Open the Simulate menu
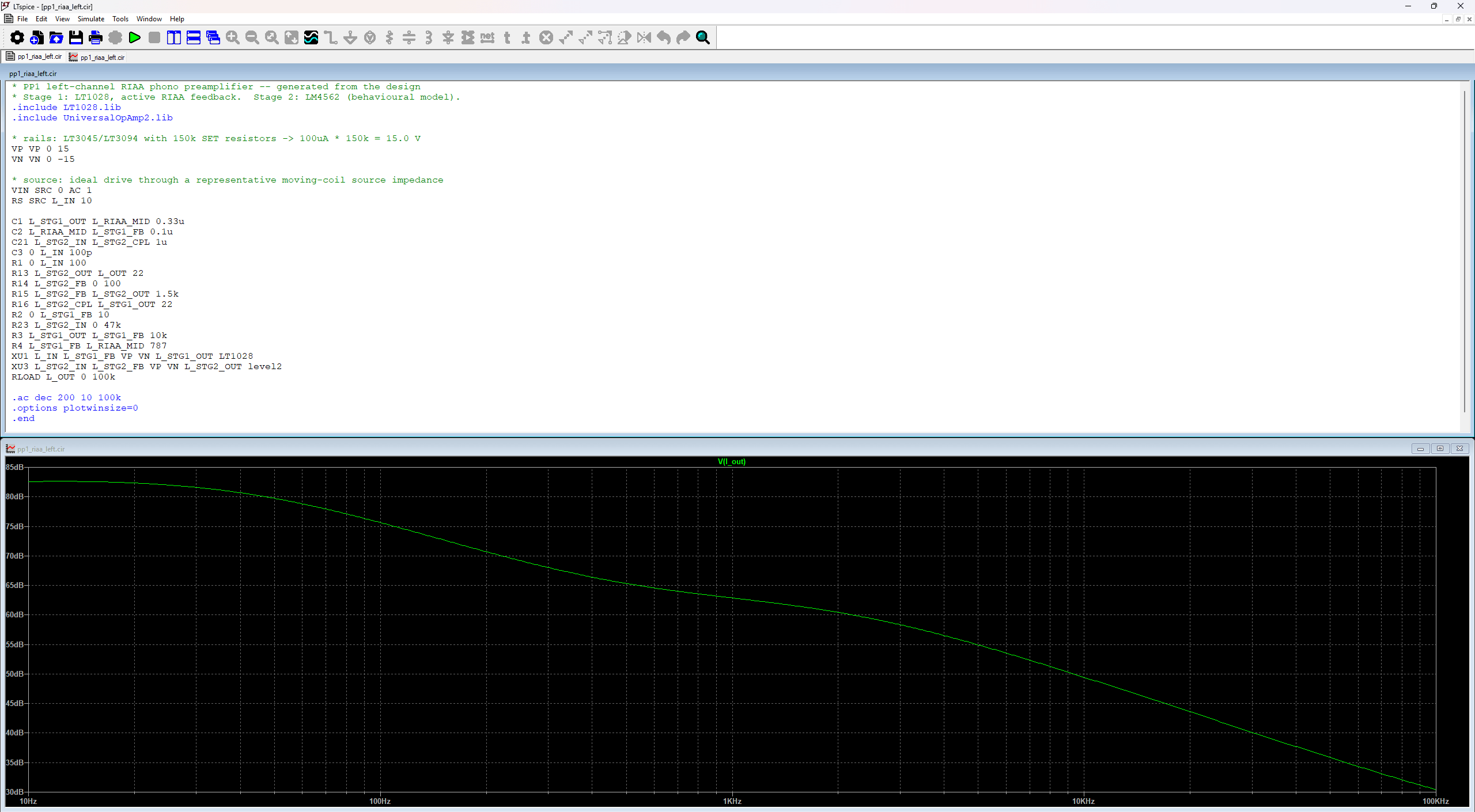 coord(91,19)
